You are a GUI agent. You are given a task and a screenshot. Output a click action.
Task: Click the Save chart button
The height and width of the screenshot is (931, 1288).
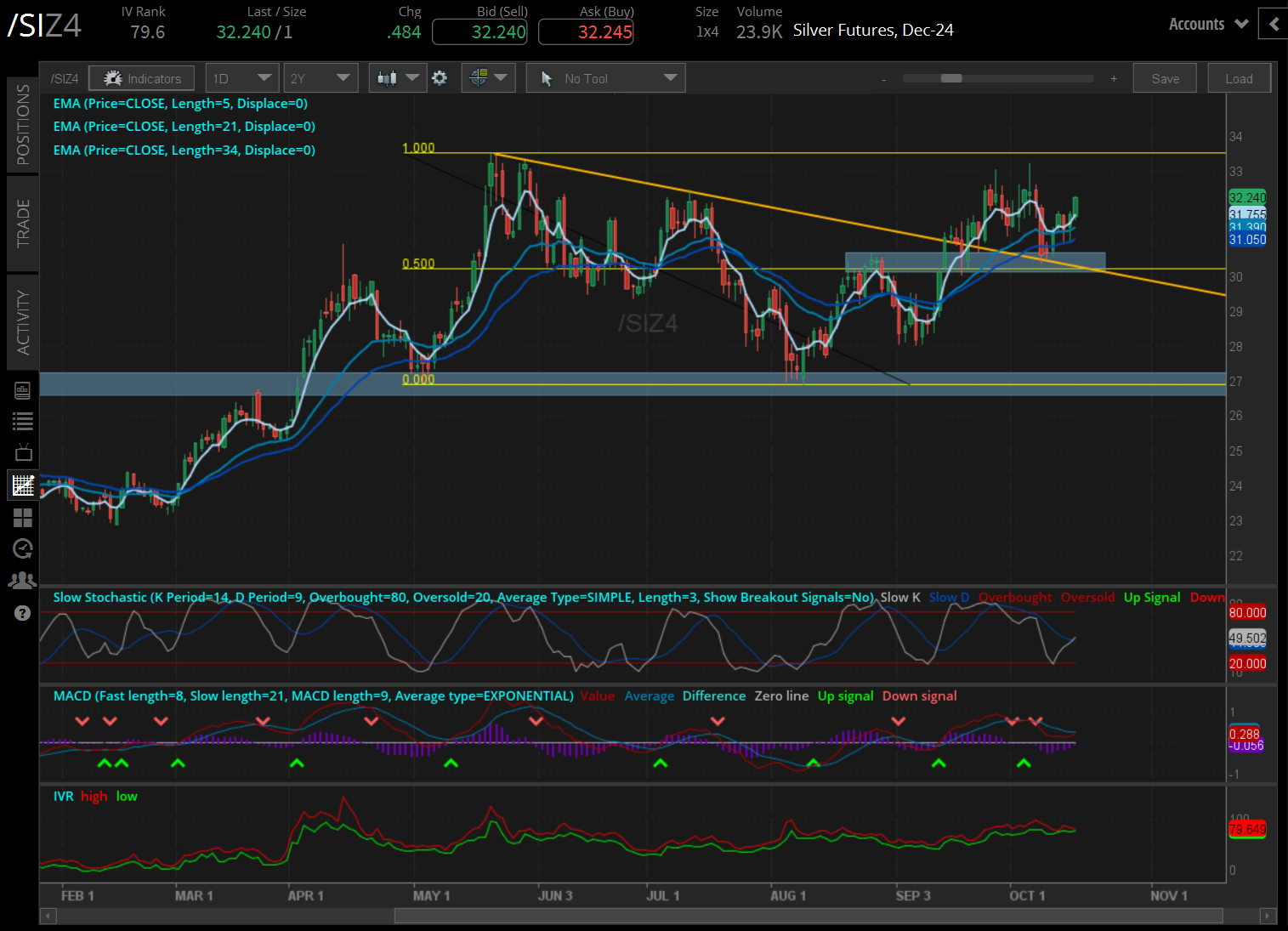pos(1165,78)
